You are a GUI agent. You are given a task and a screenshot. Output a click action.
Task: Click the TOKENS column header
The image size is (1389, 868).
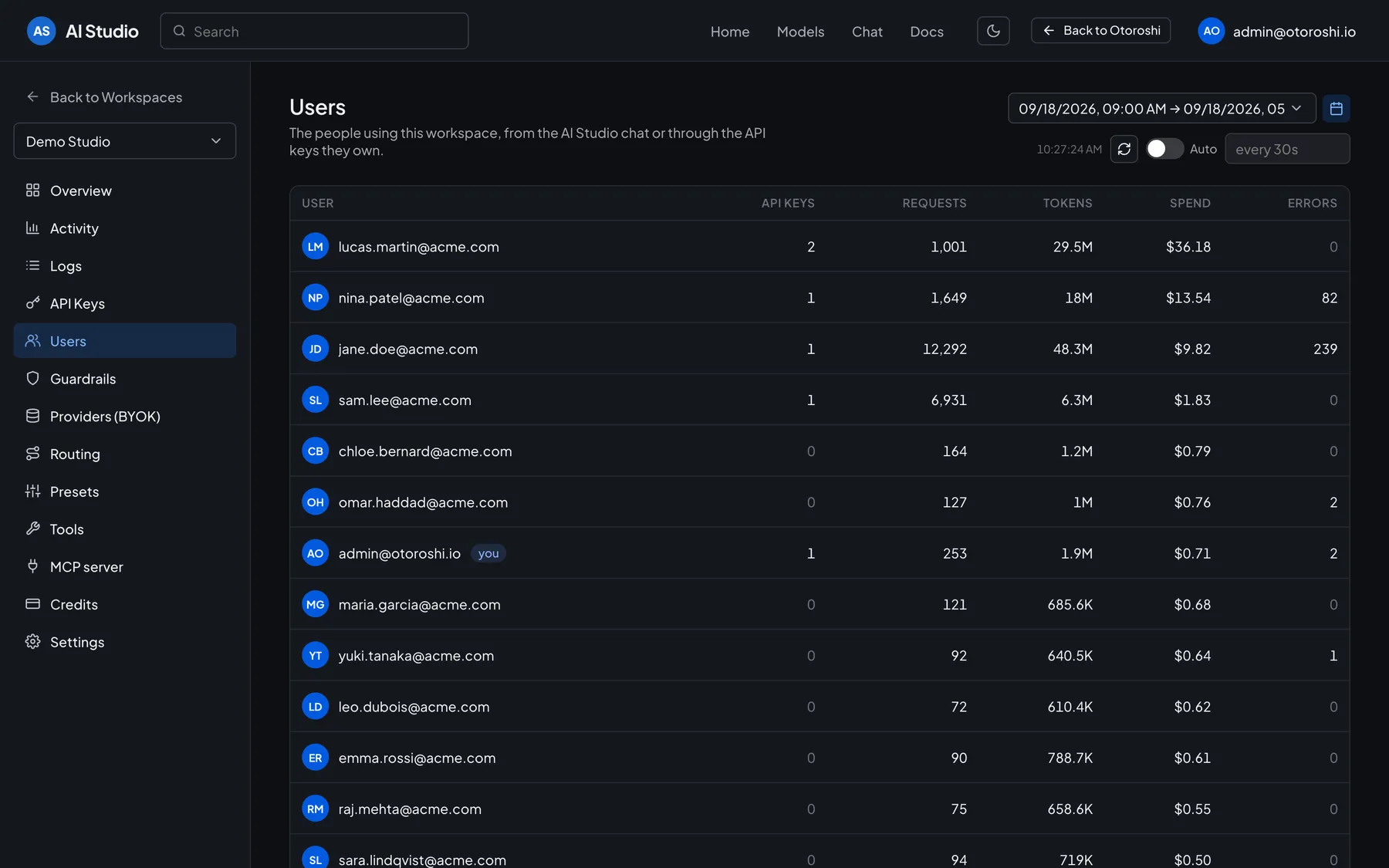[1068, 203]
